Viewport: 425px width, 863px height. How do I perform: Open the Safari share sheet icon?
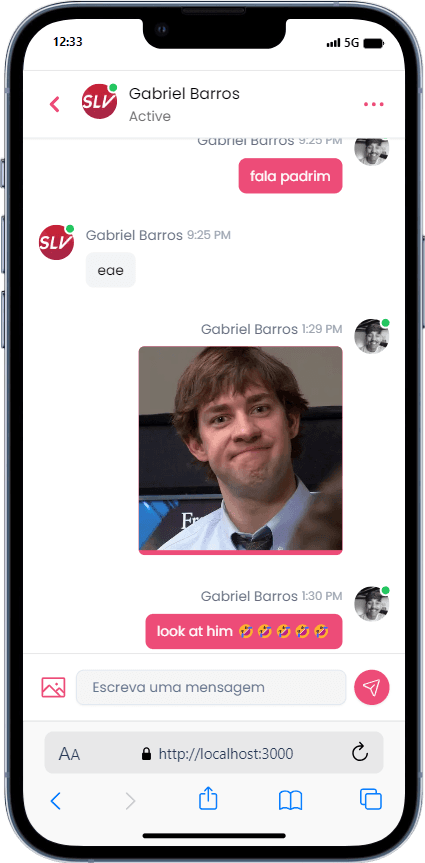(208, 799)
